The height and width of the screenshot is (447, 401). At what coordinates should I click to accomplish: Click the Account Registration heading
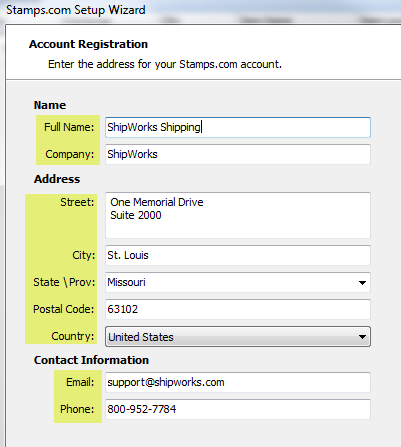point(88,44)
